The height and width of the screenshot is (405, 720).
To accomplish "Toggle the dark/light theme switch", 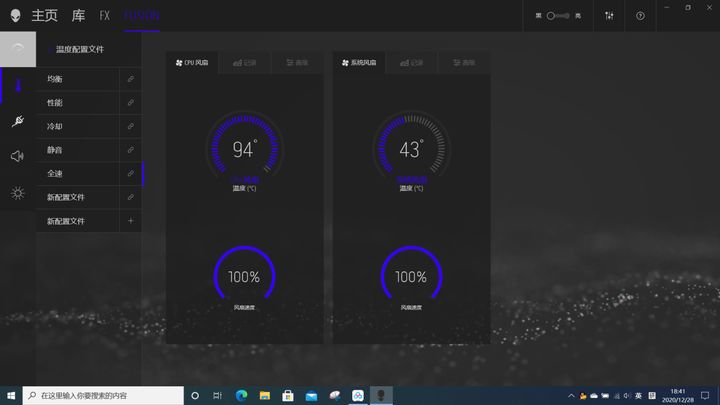I will tap(558, 16).
